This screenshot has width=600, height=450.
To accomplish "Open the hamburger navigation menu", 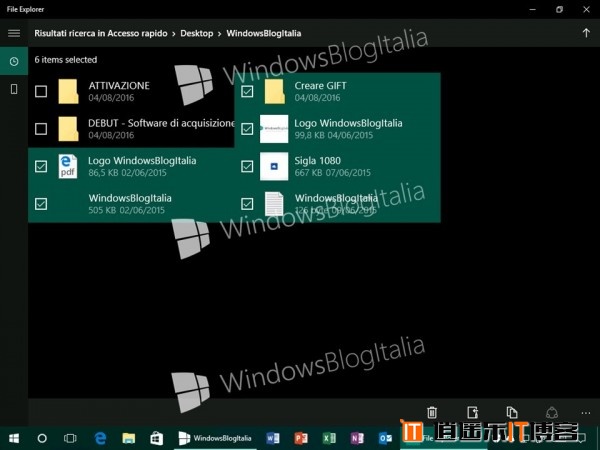I will pyautogui.click(x=14, y=33).
